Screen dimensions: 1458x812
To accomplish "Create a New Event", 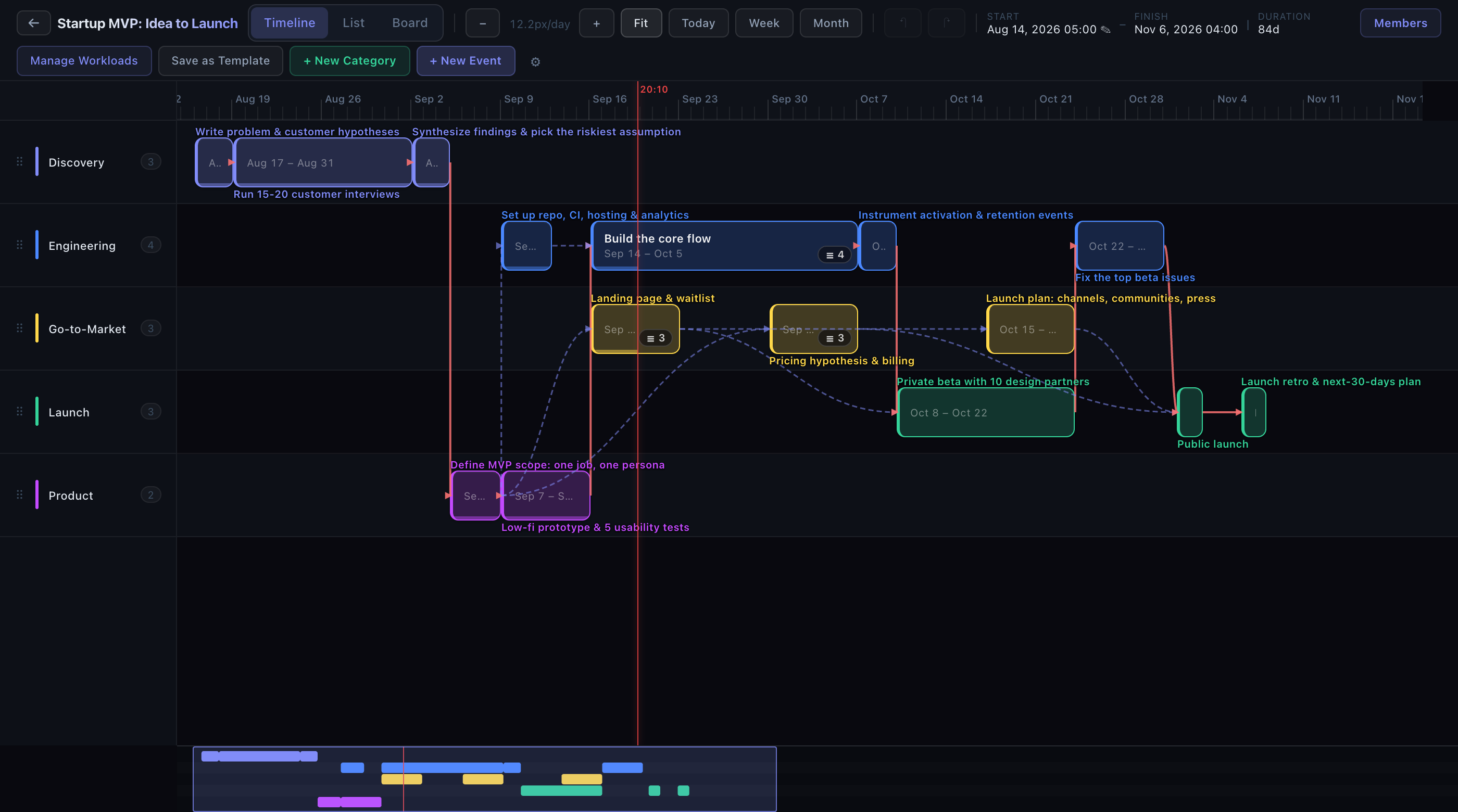I will (466, 60).
